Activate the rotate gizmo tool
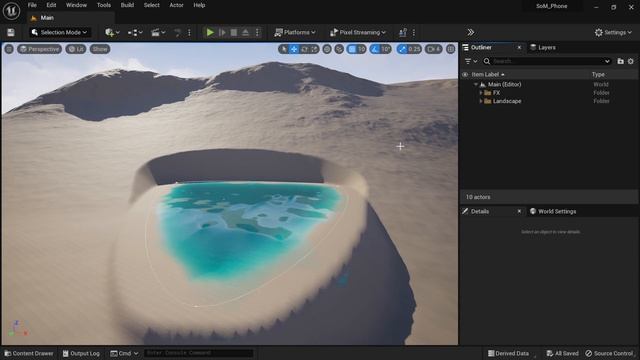The height and width of the screenshot is (360, 640). pyautogui.click(x=304, y=49)
